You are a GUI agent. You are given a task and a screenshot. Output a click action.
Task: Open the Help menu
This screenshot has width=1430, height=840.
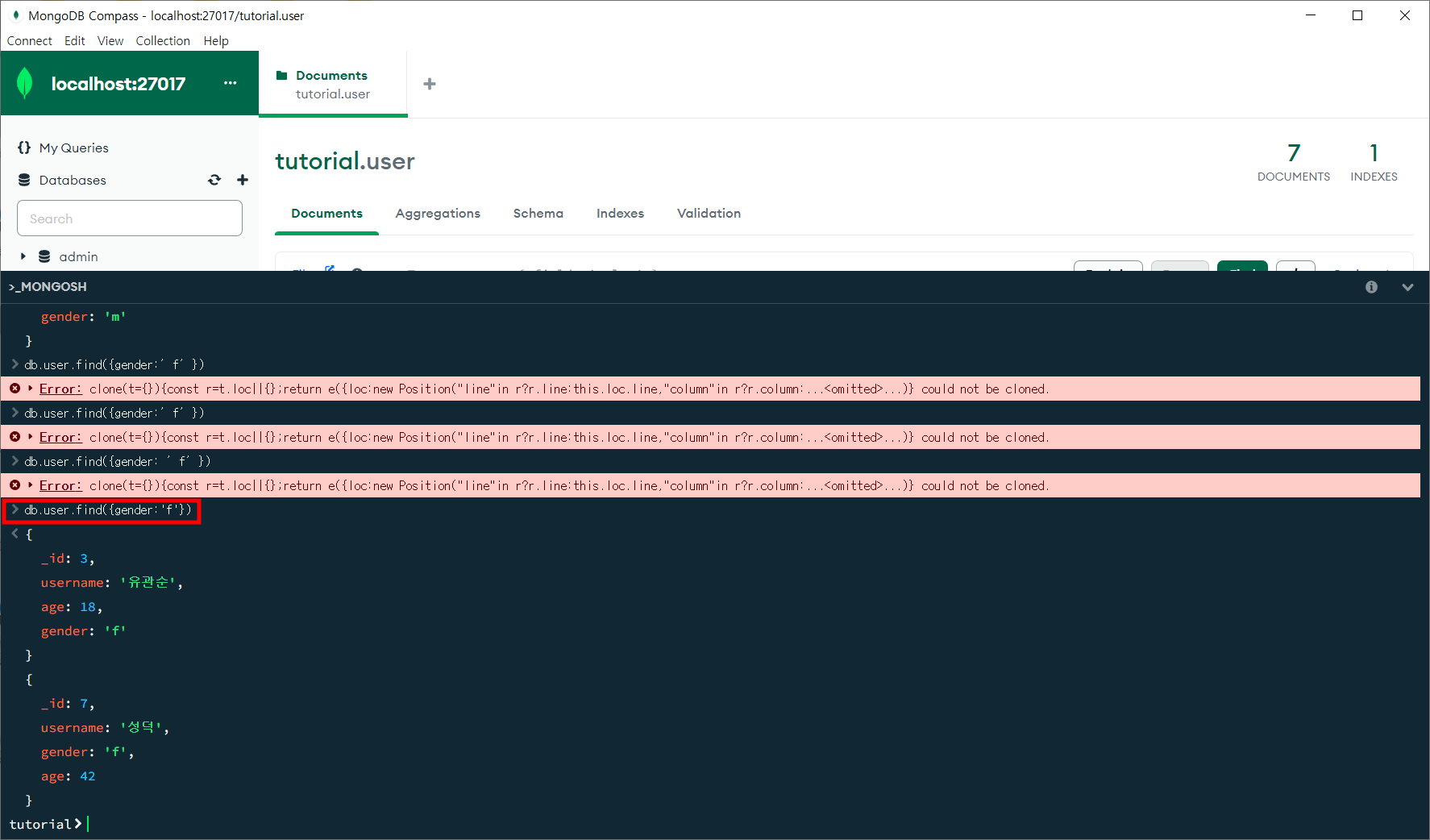coord(216,40)
